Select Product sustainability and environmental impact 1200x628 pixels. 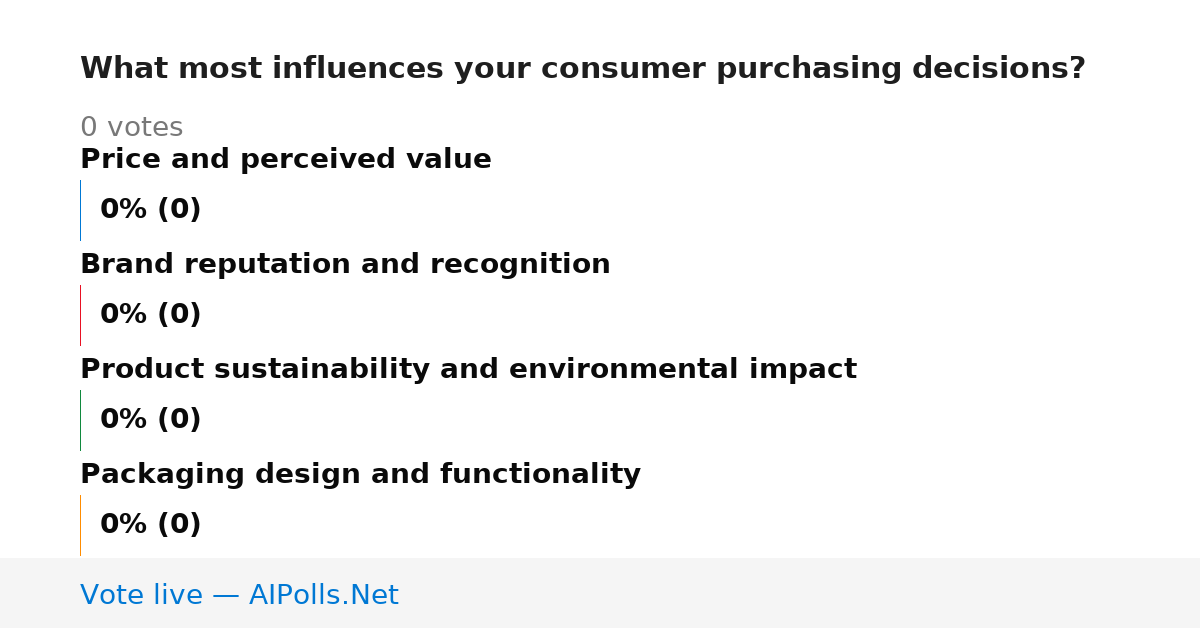[x=468, y=370]
